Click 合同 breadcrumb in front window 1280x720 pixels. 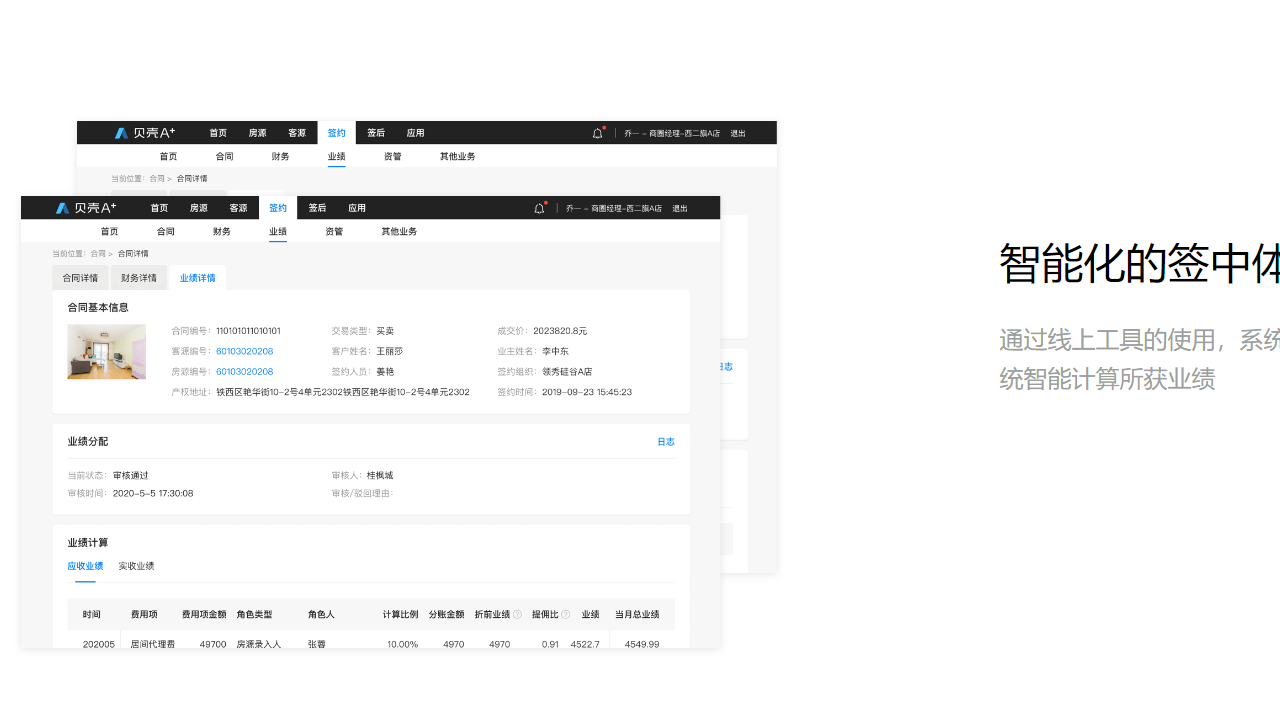(98, 254)
